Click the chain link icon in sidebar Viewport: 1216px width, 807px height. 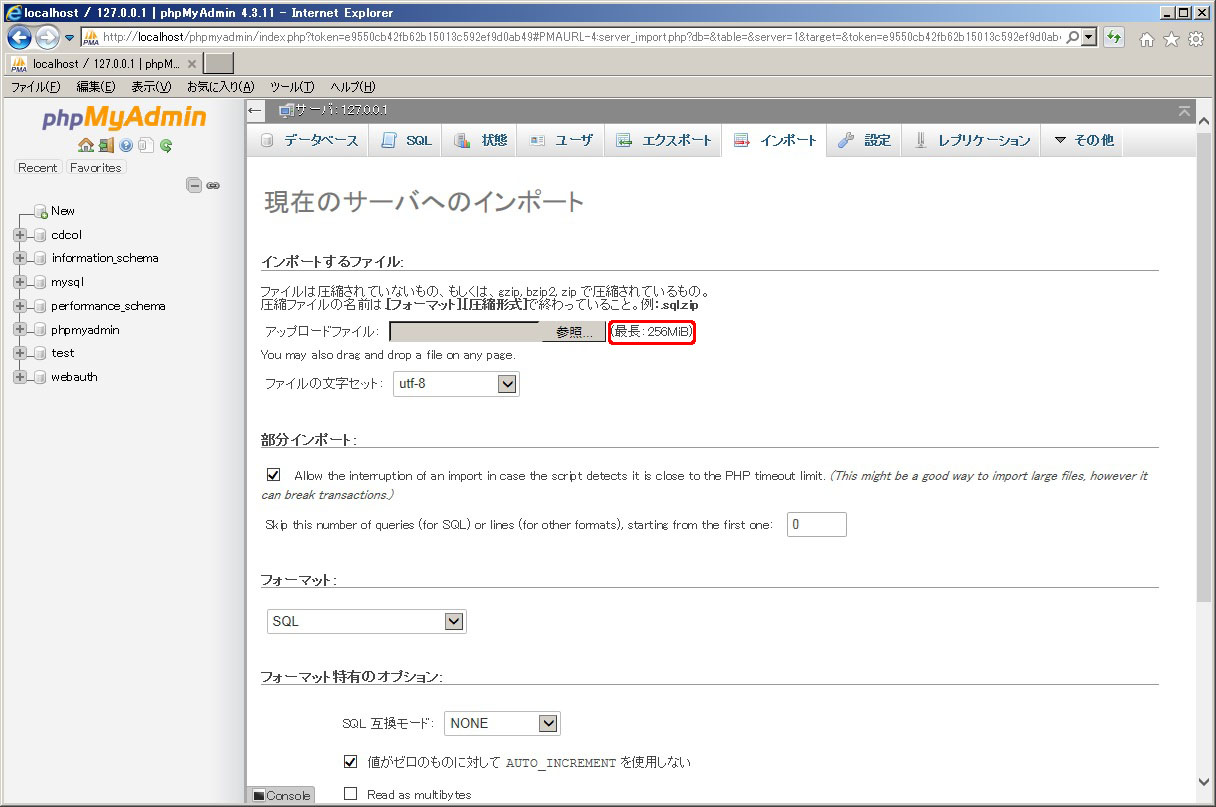coord(213,185)
